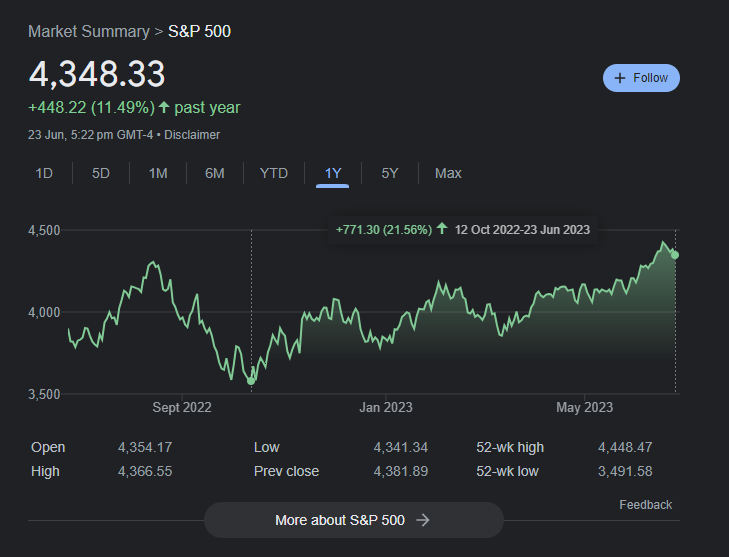Click the green up arrow beside past year
The image size is (729, 557).
pyautogui.click(x=163, y=107)
